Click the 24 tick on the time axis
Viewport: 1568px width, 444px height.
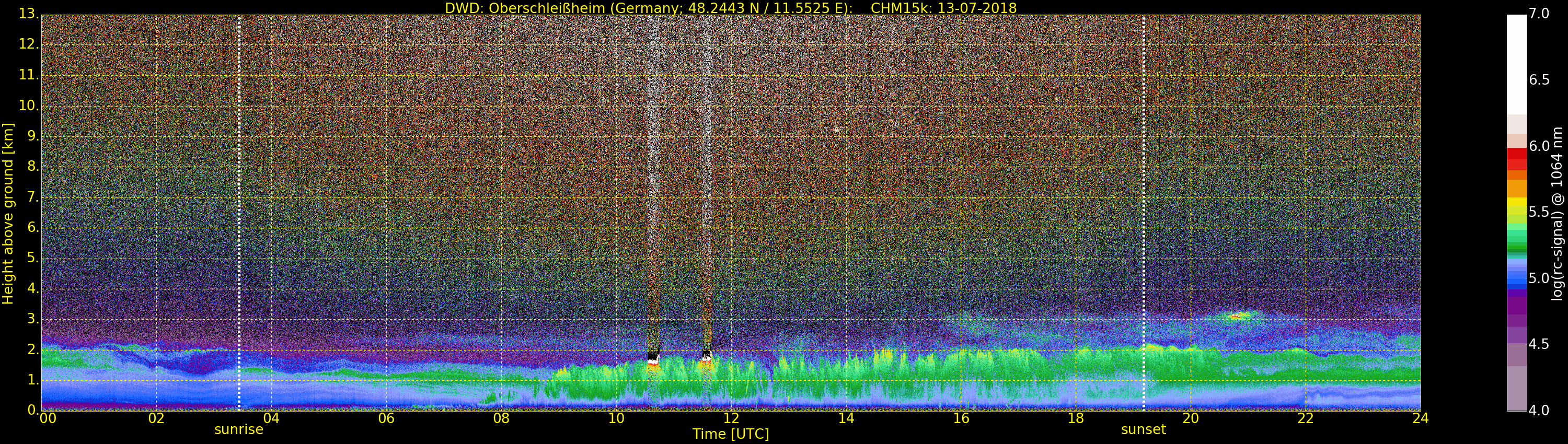pos(1420,418)
